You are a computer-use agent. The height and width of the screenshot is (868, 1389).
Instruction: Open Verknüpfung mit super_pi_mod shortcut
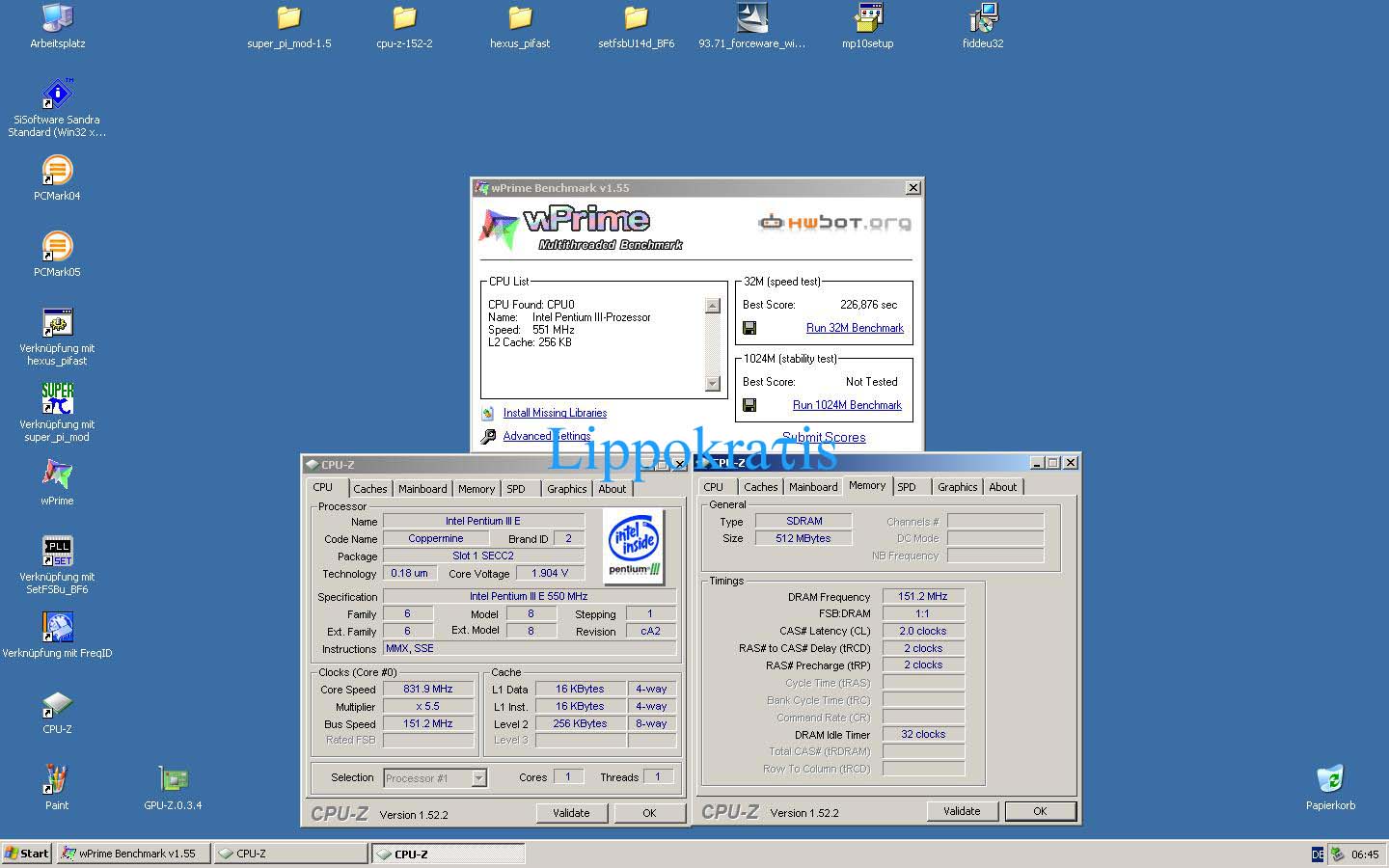57,413
